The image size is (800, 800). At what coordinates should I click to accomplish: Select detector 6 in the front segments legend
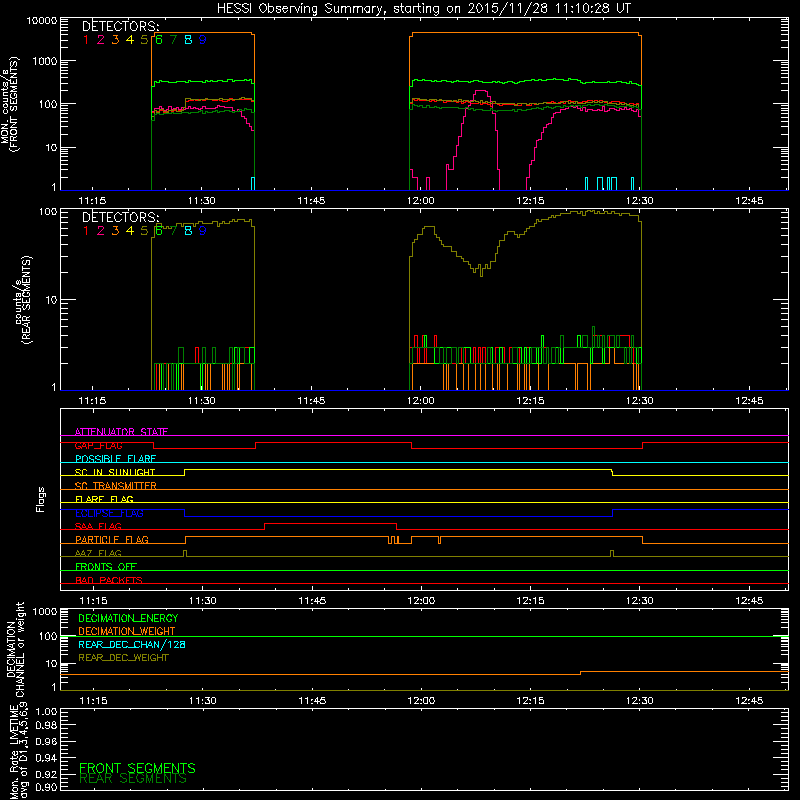click(159, 39)
